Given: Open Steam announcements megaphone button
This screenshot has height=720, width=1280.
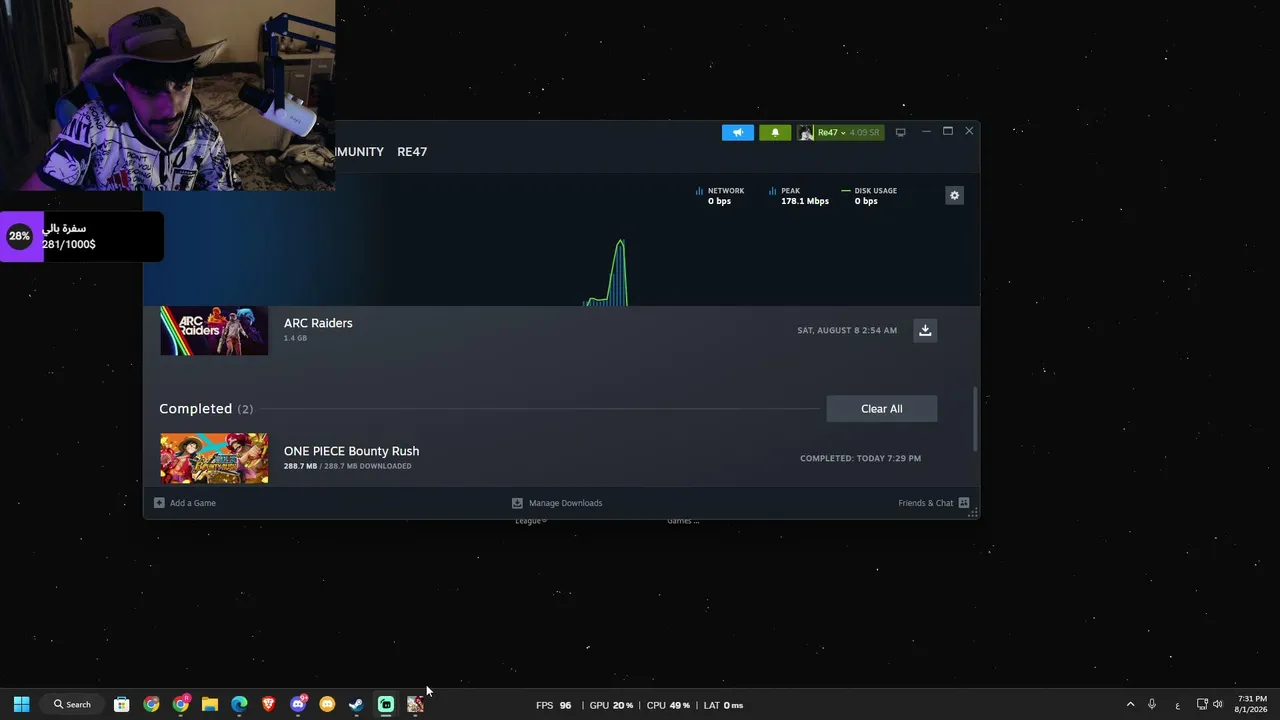Looking at the screenshot, I should [x=738, y=133].
